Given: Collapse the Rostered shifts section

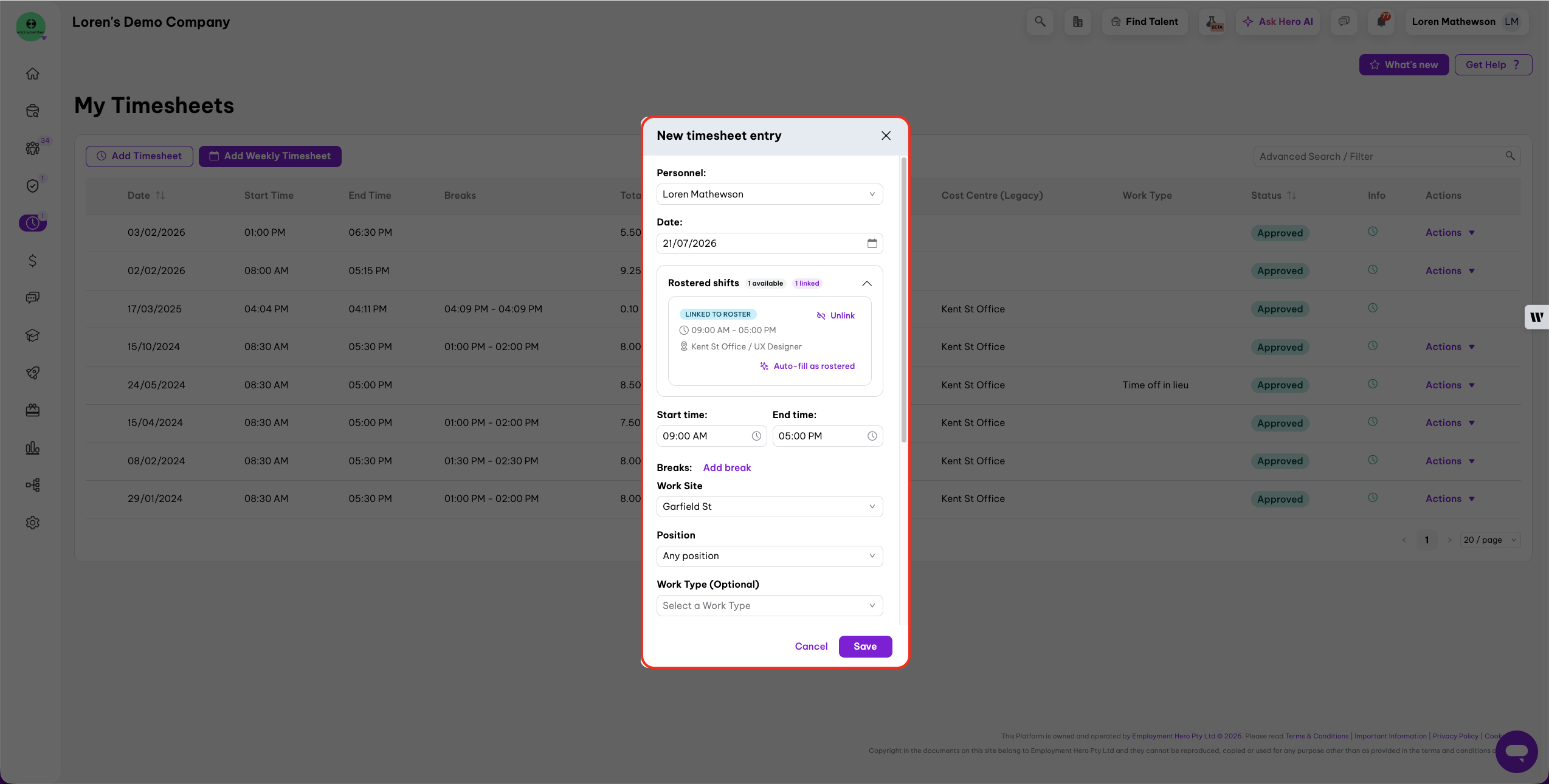Looking at the screenshot, I should [x=867, y=283].
